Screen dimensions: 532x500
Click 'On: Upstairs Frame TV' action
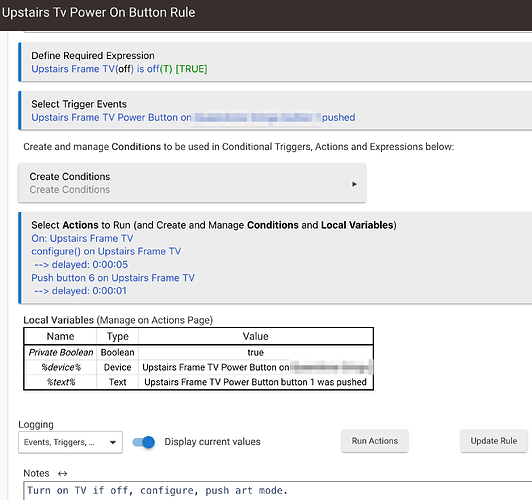(82, 238)
